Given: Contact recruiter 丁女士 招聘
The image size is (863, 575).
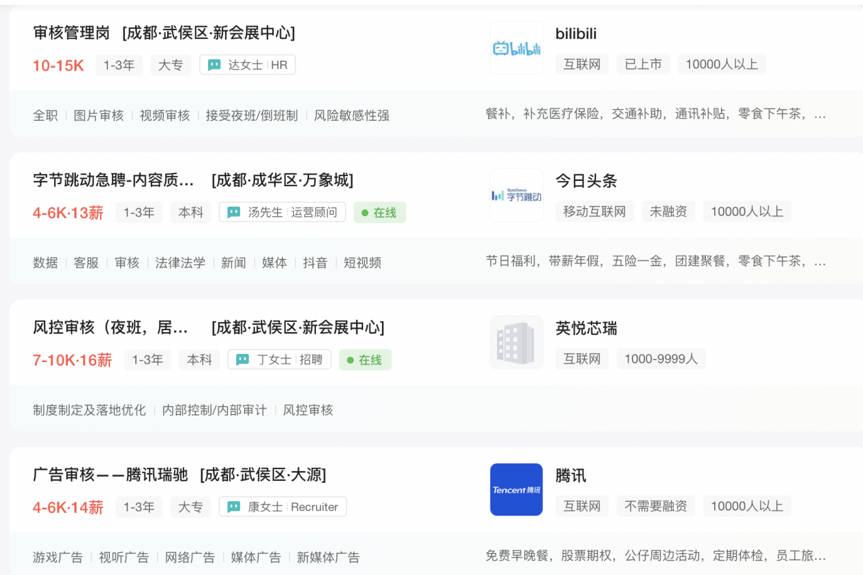Looking at the screenshot, I should point(280,360).
